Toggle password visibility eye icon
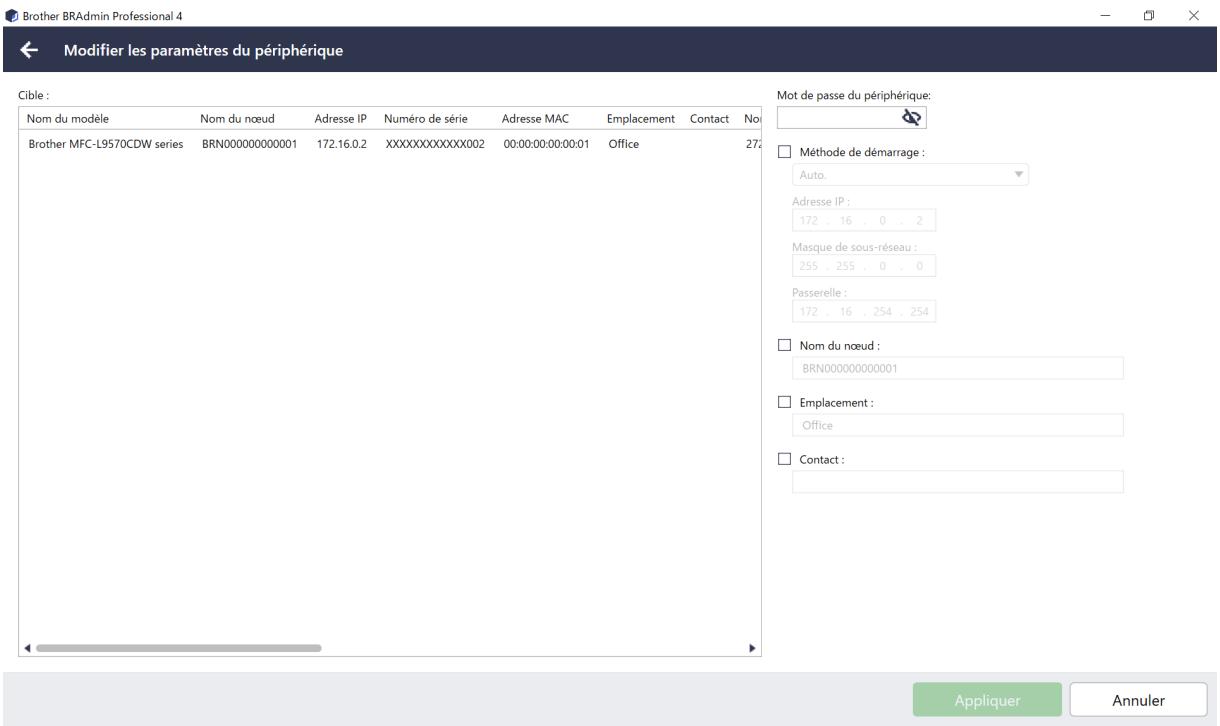The width and height of the screenshot is (1220, 726). click(x=912, y=118)
